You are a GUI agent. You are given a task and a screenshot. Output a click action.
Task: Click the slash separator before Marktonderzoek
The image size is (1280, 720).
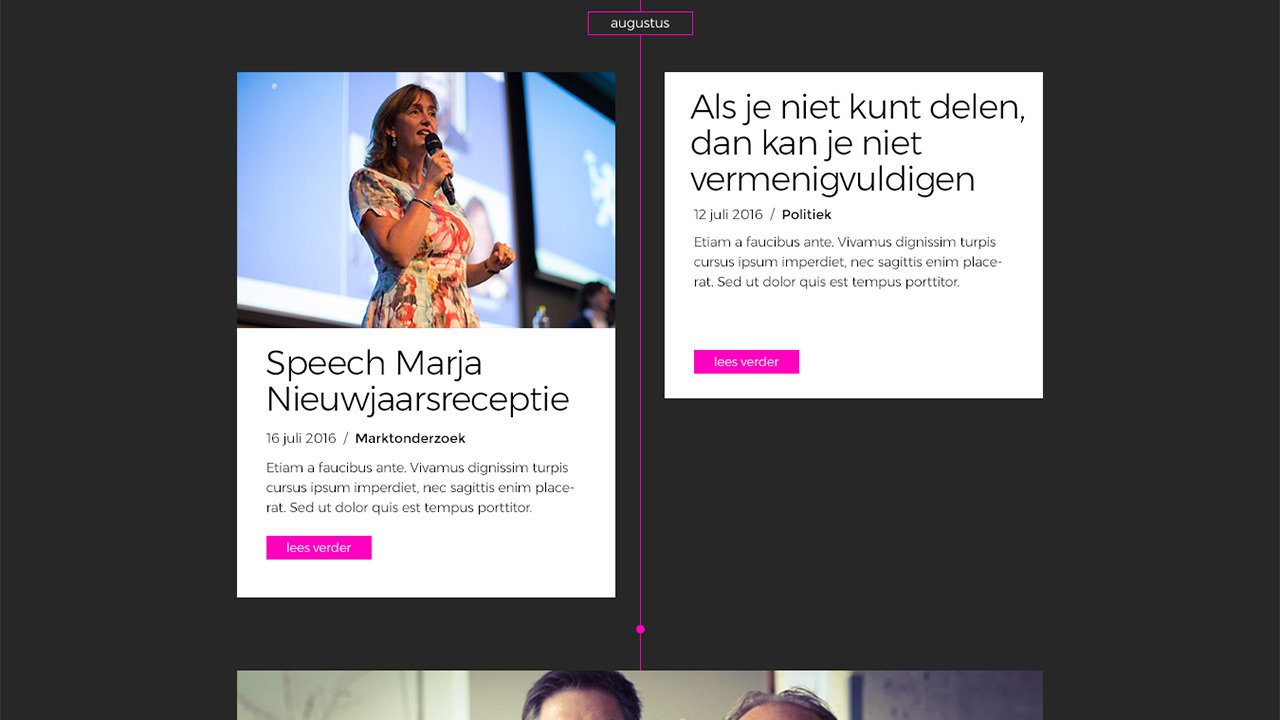(346, 438)
